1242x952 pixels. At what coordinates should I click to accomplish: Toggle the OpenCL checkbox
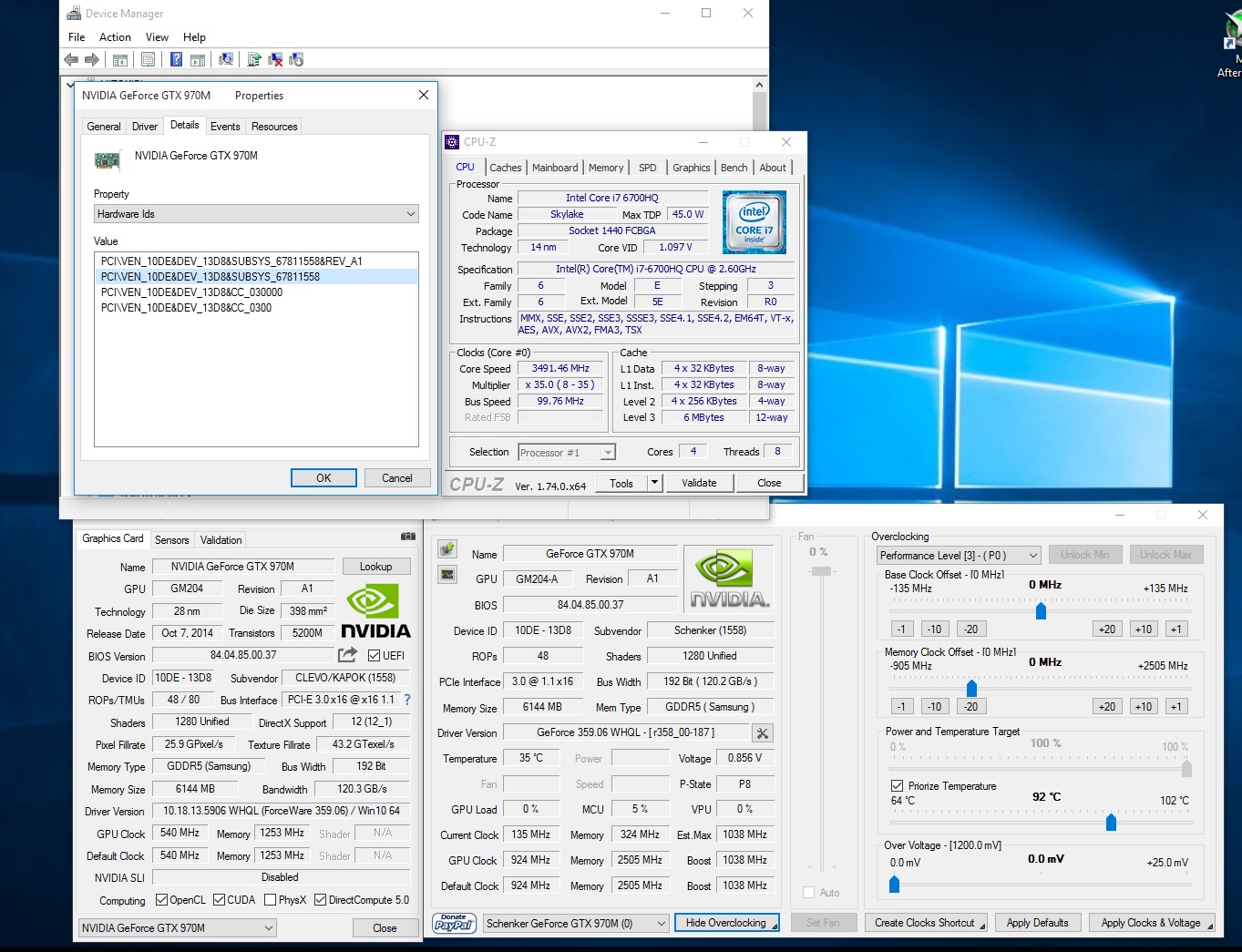pos(161,900)
